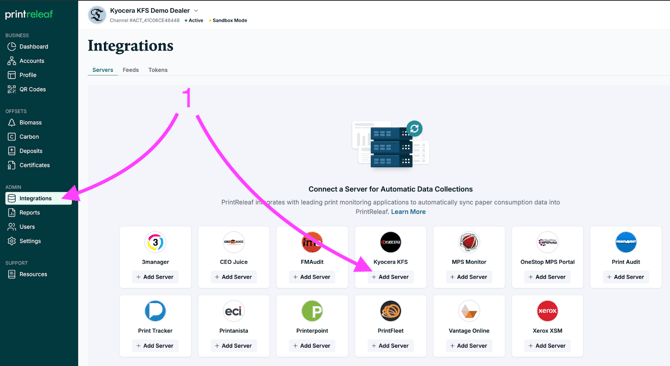Add Server for OneStop MPS Portal
Viewport: 670px width, 366px height.
[x=547, y=277]
